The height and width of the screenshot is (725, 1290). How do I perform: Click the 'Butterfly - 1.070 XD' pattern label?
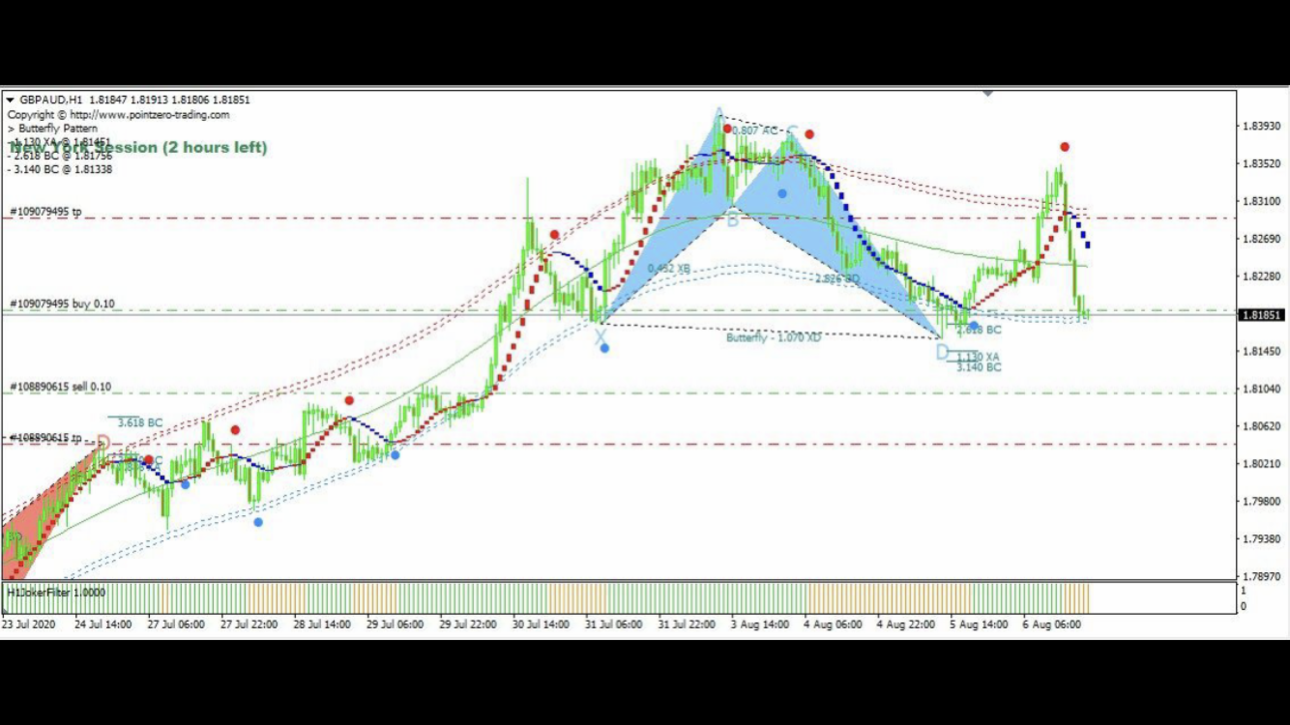[773, 338]
